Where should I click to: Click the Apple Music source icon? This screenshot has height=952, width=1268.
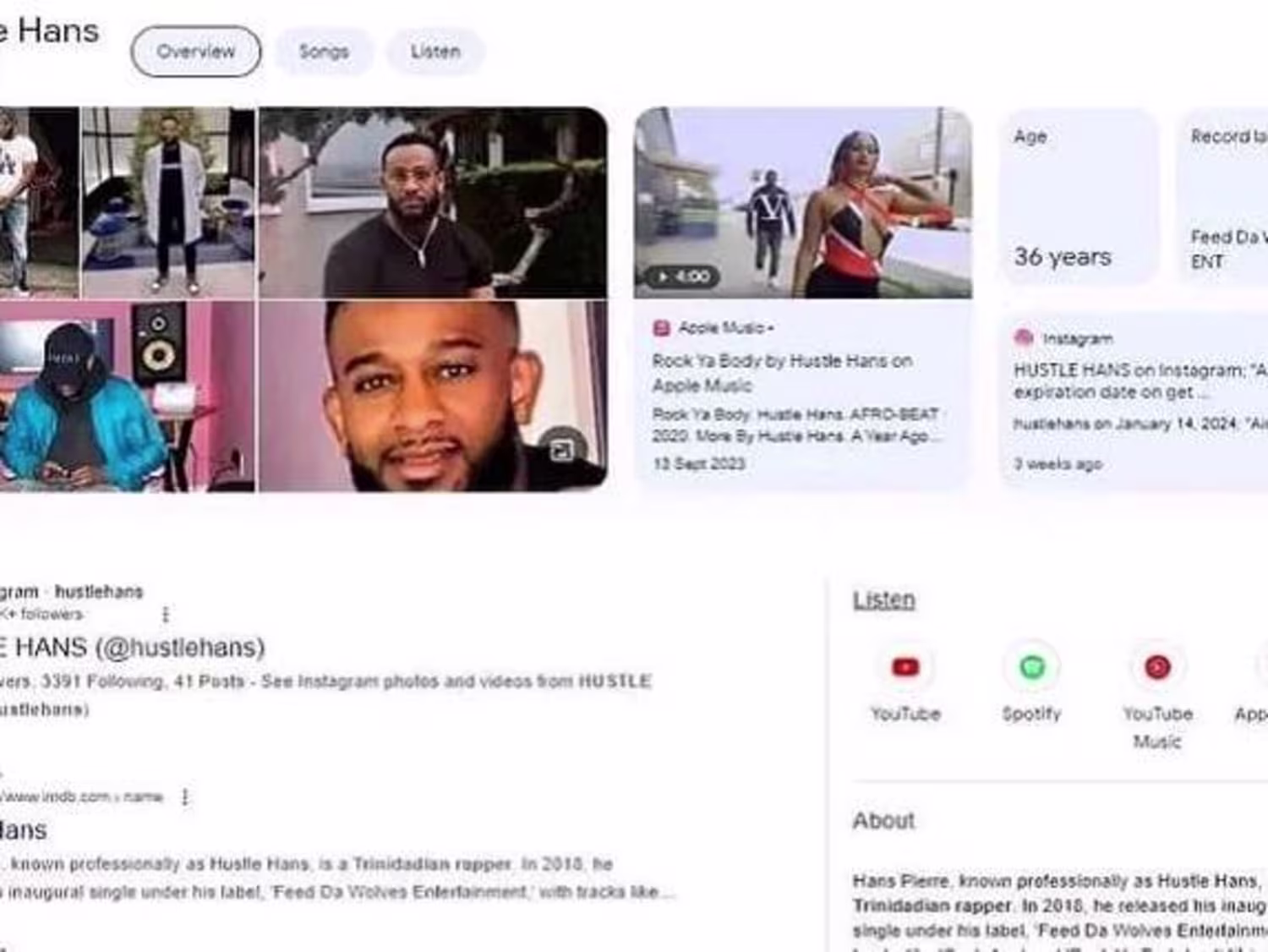click(x=662, y=328)
